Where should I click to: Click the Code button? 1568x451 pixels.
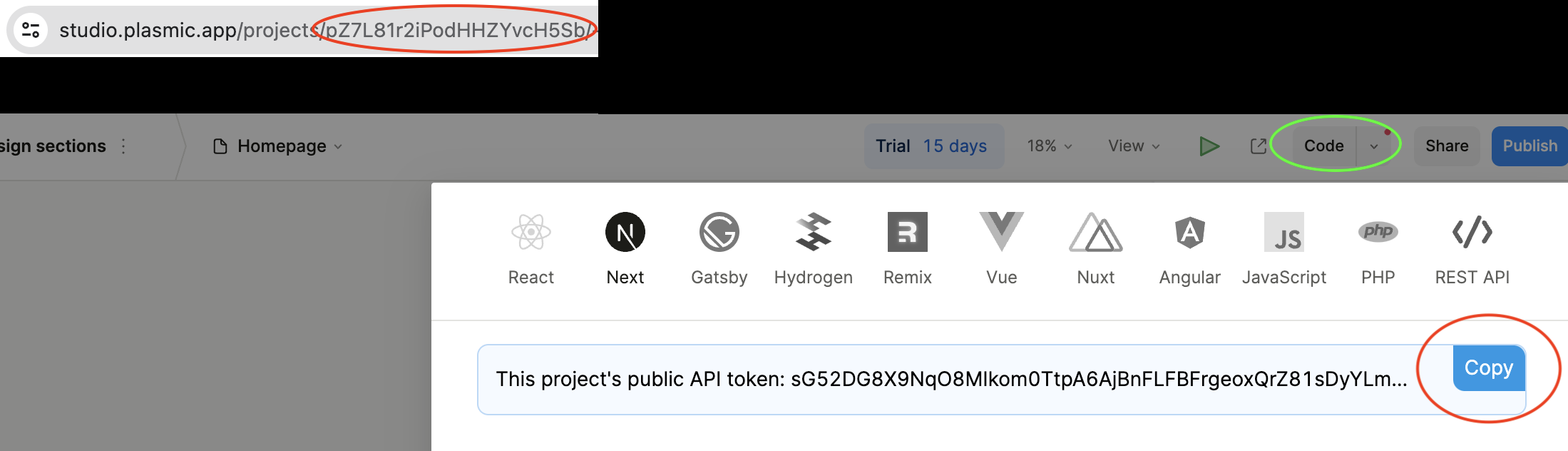click(1323, 146)
